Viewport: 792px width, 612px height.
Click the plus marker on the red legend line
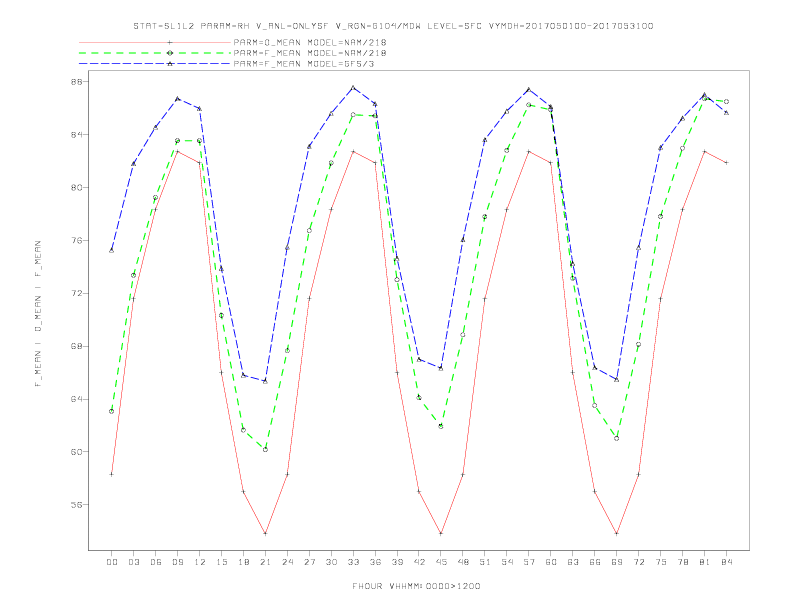(x=170, y=42)
